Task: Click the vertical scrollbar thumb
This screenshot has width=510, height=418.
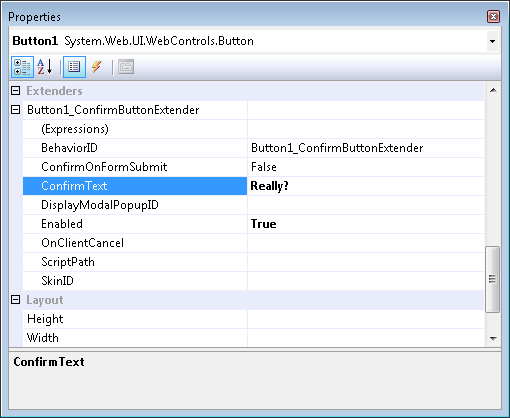Action: click(x=493, y=279)
